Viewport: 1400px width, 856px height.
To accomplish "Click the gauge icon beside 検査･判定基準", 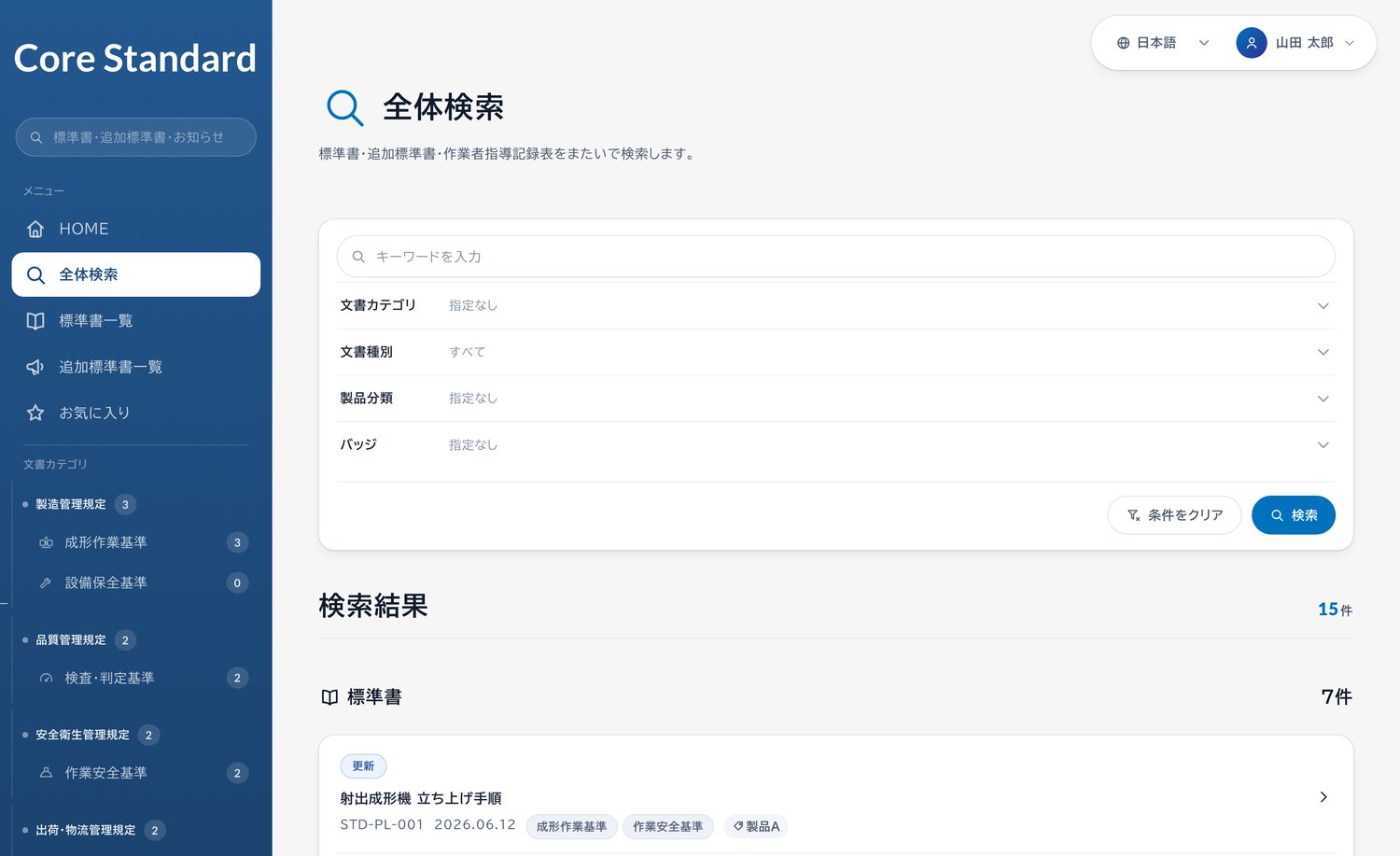I will tap(46, 678).
